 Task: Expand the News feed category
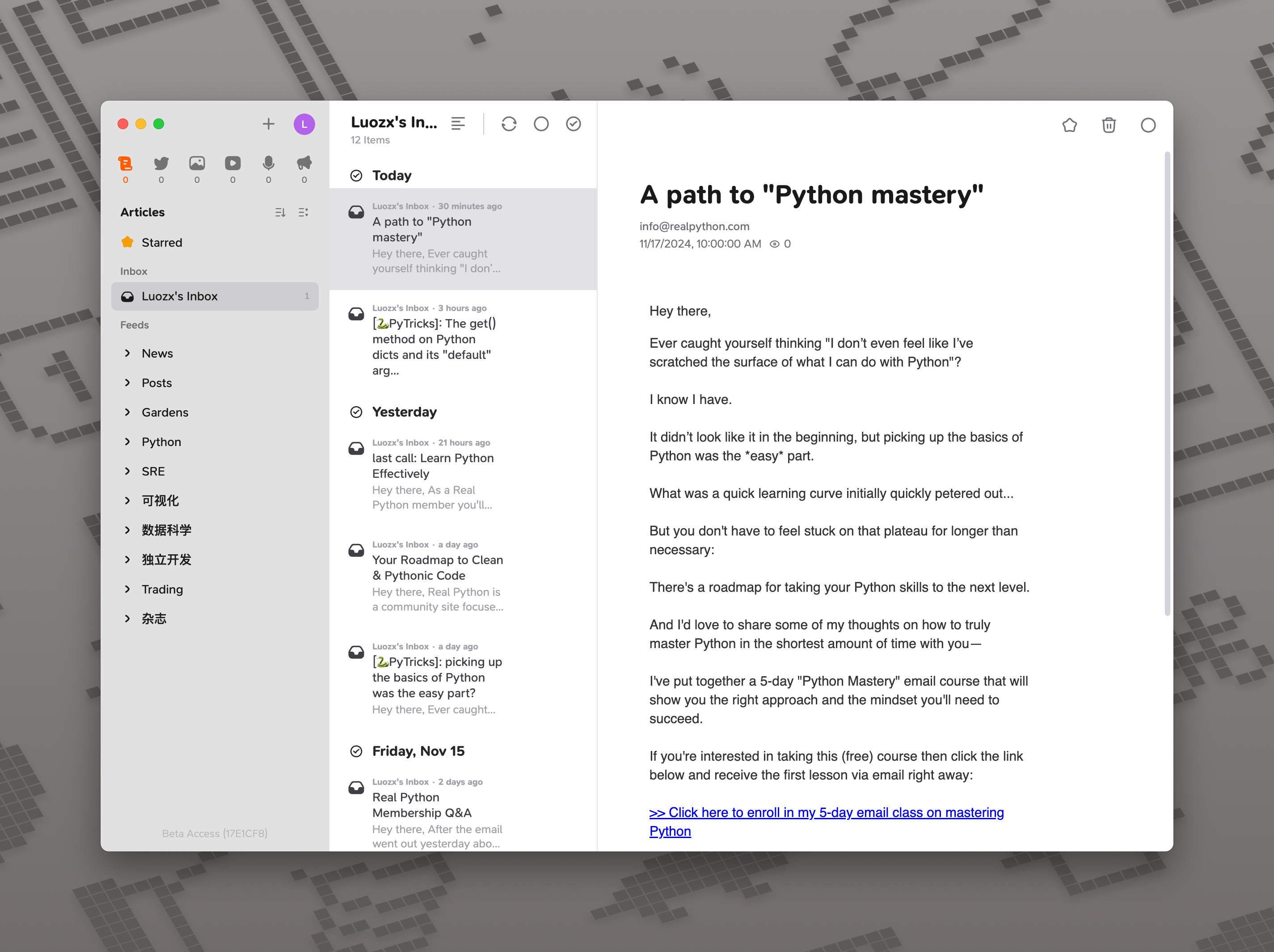128,353
